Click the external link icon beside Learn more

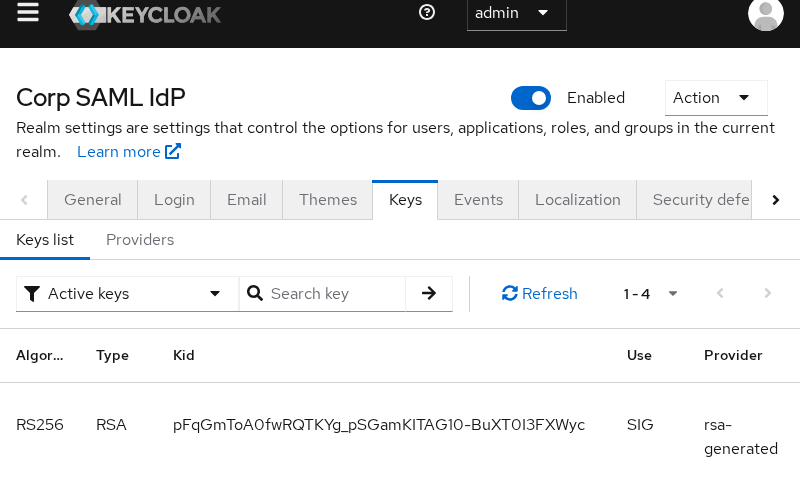click(x=172, y=151)
